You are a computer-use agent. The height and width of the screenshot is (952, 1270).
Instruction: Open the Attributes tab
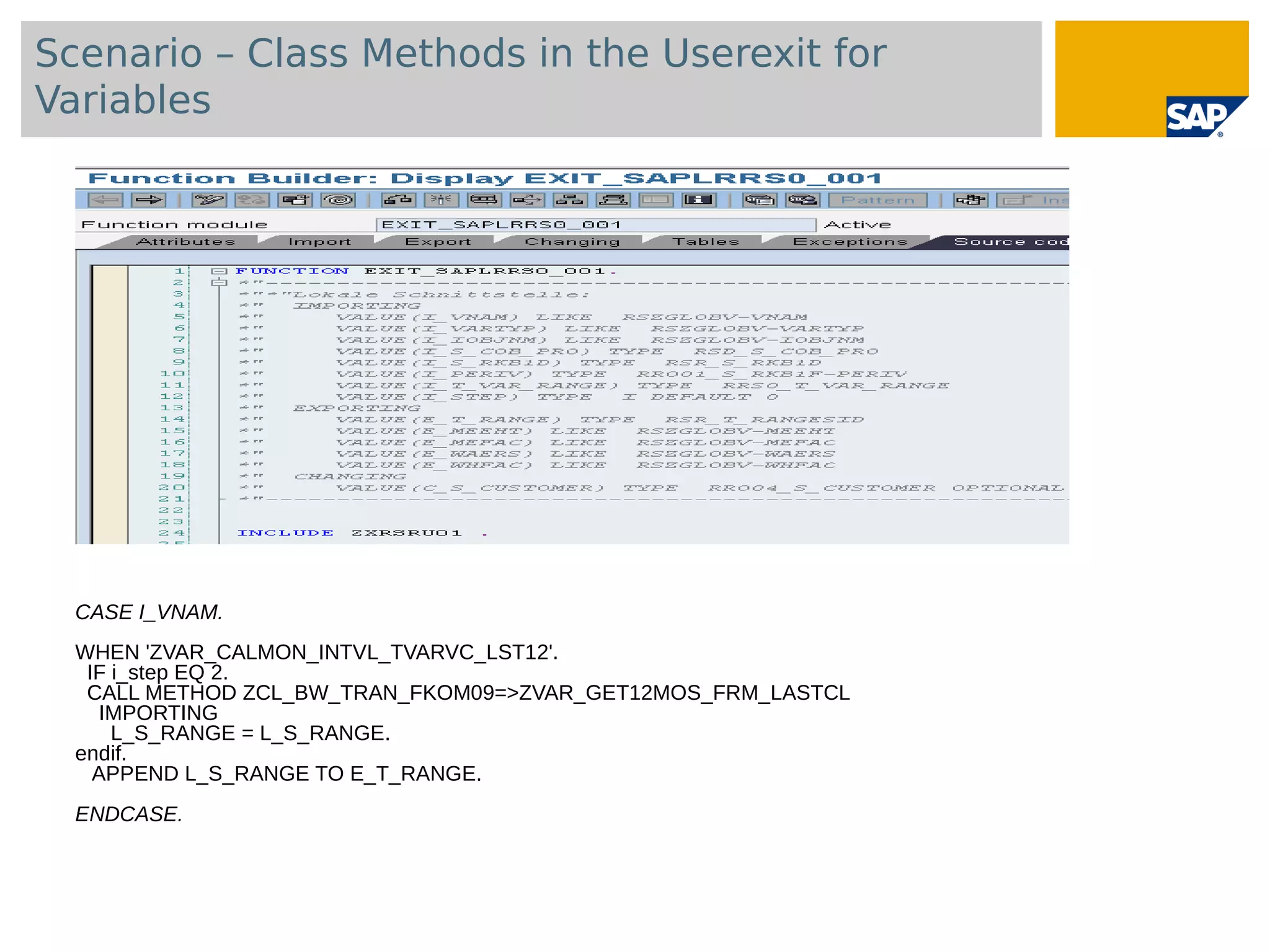[185, 242]
